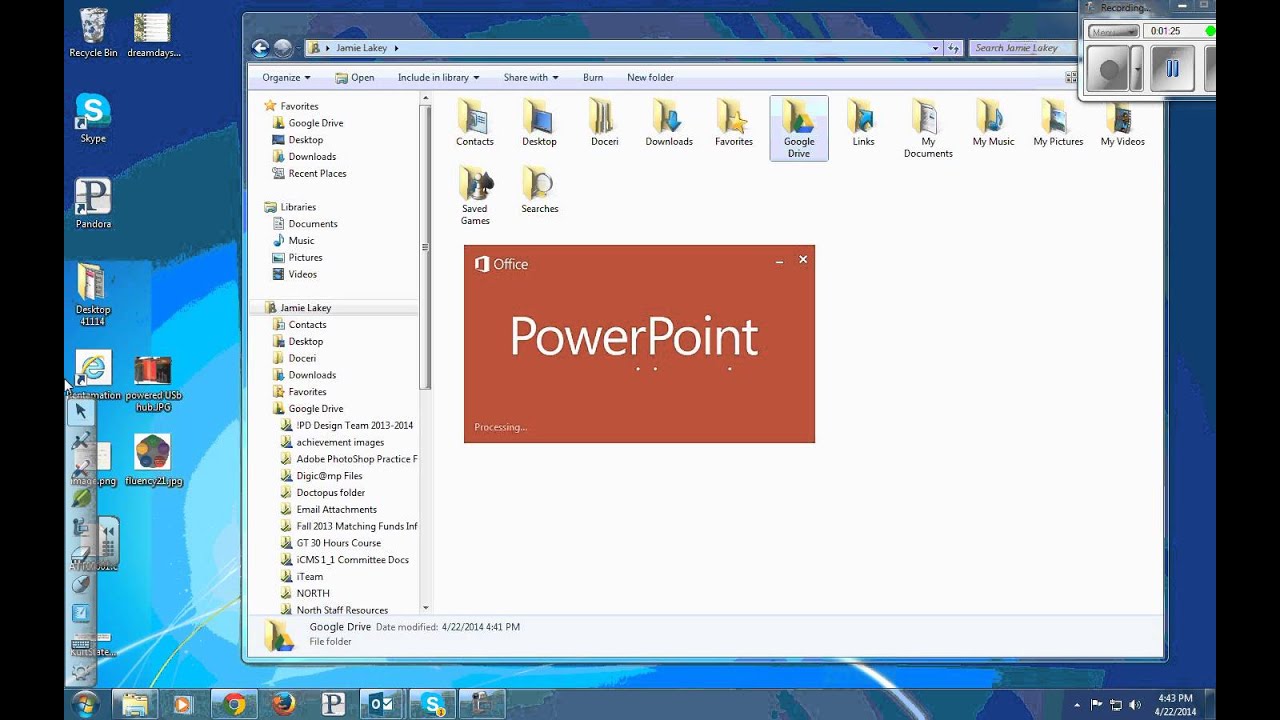
Task: Click the Pandora taskbar icon
Action: (333, 704)
